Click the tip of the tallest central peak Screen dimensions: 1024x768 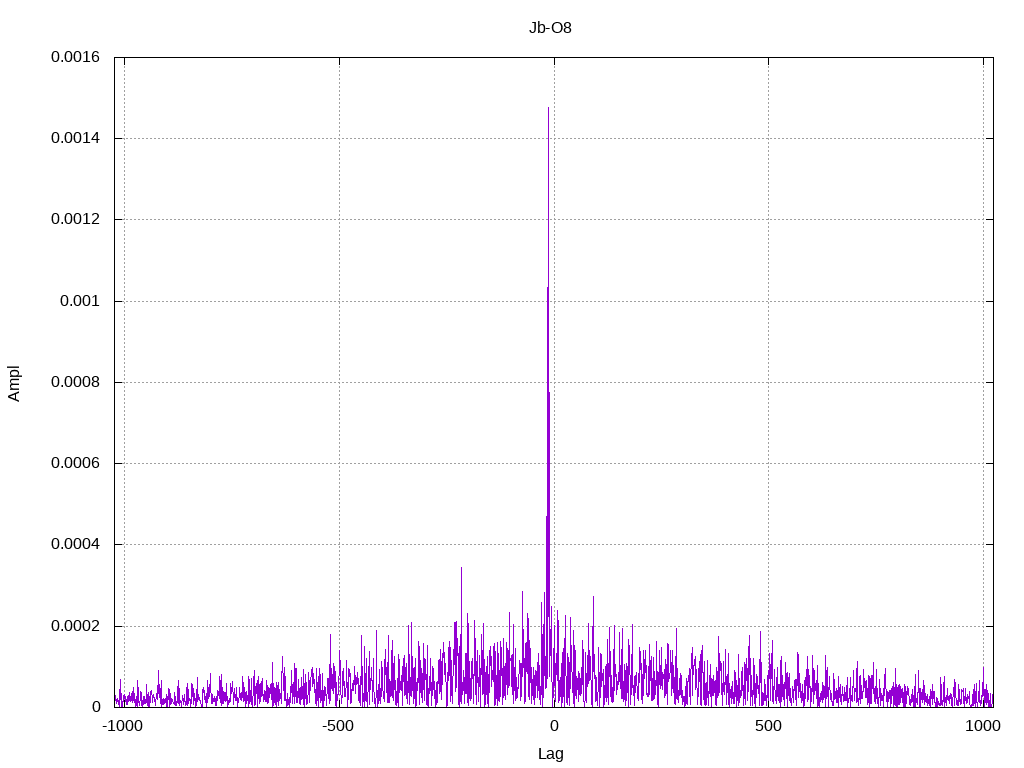tap(549, 108)
